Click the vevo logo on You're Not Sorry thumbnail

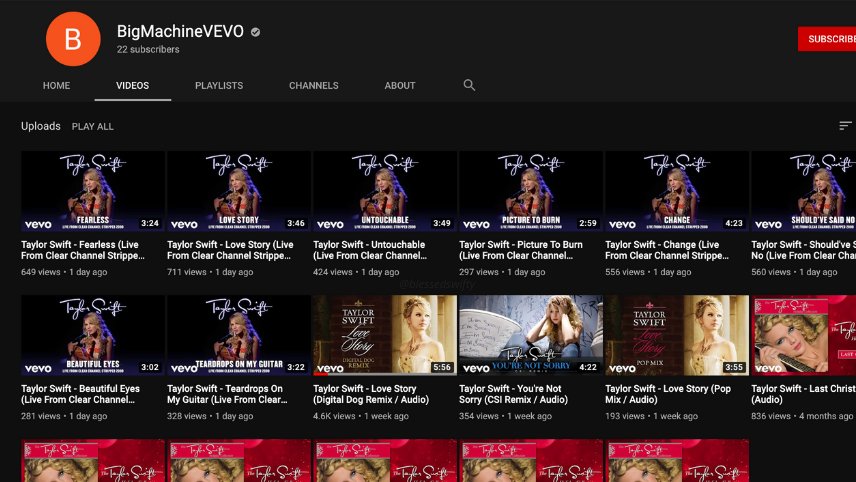[x=476, y=368]
